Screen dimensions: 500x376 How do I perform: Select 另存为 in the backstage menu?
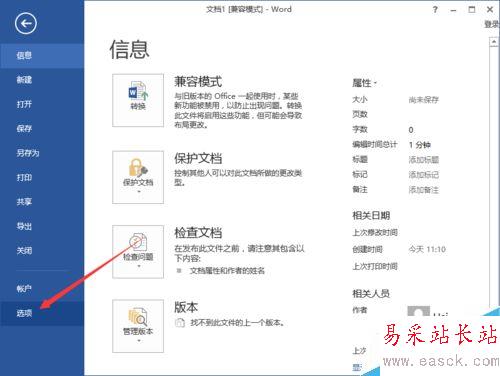[x=42, y=153]
